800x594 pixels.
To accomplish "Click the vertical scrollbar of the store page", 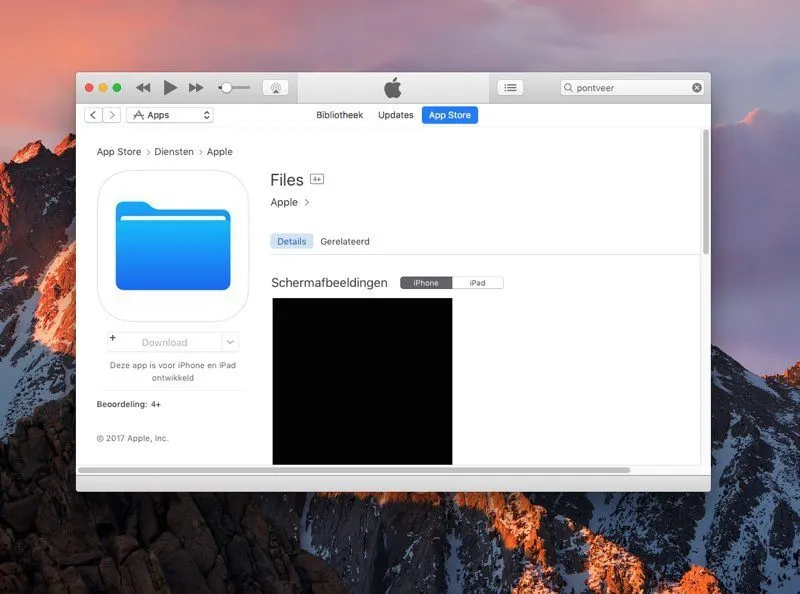I will coord(706,192).
